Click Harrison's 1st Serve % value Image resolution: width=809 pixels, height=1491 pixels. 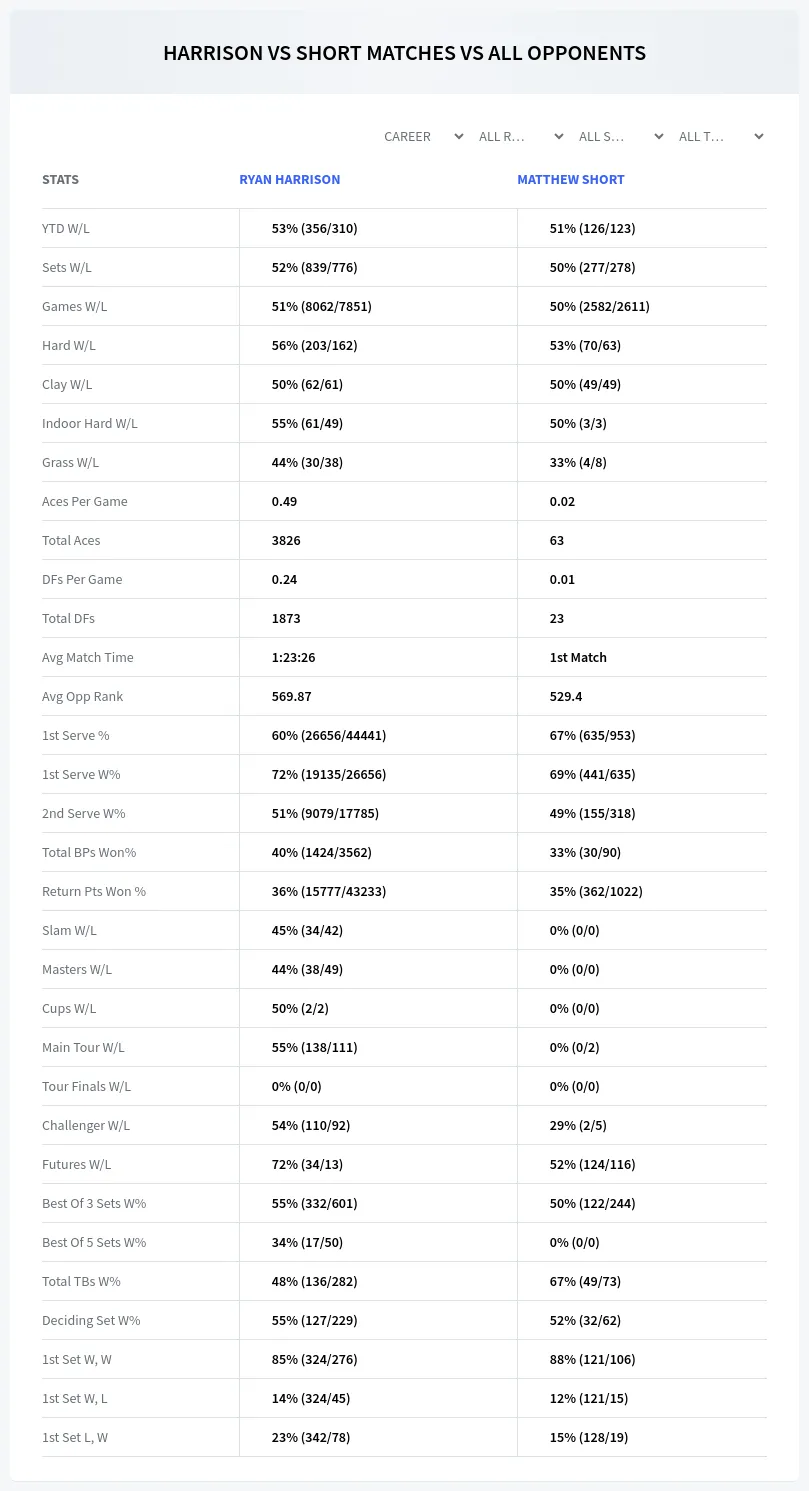point(329,735)
